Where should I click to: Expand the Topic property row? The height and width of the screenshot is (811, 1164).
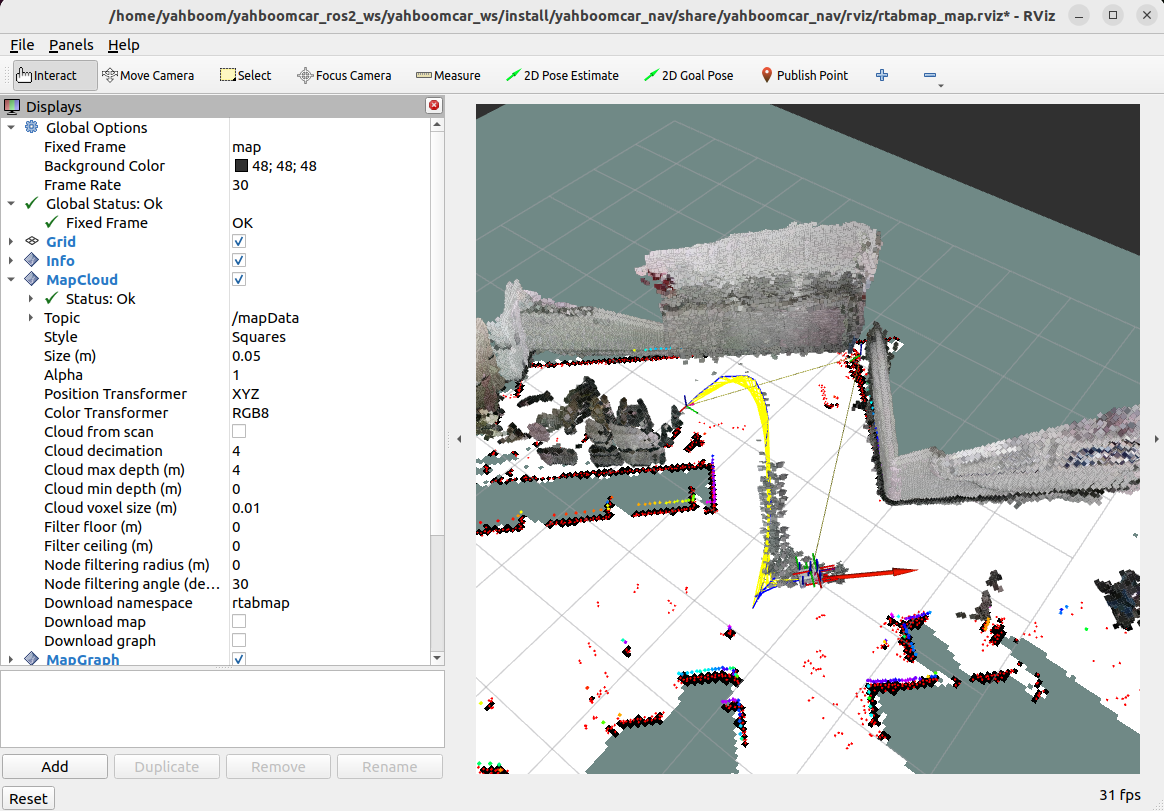31,318
